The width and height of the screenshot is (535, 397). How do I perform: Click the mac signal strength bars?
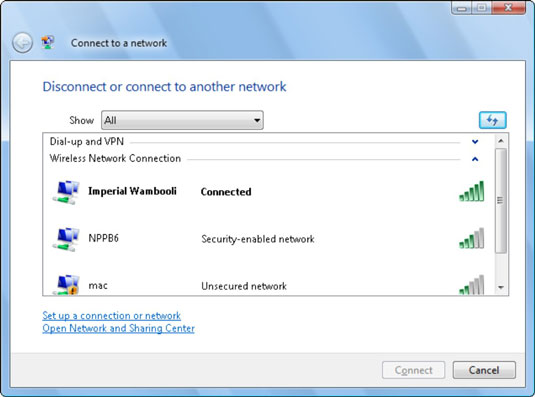pos(472,285)
